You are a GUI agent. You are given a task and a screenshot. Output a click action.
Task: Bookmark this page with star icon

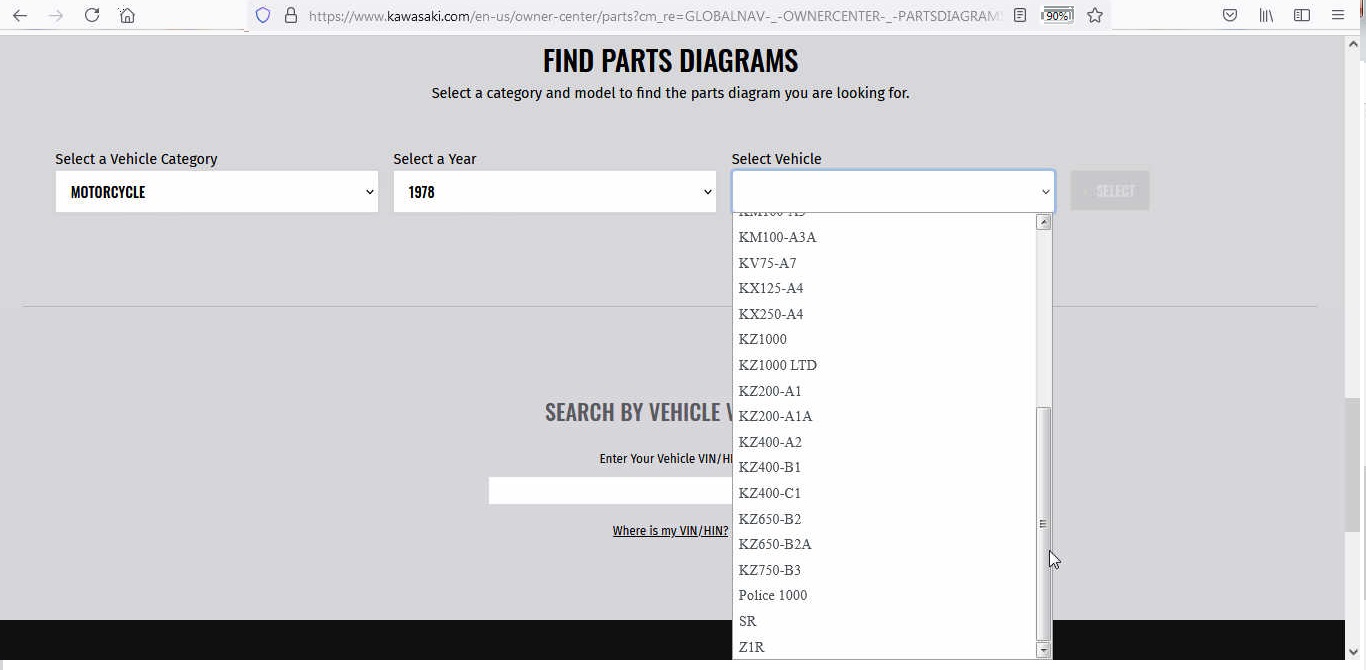pos(1095,15)
